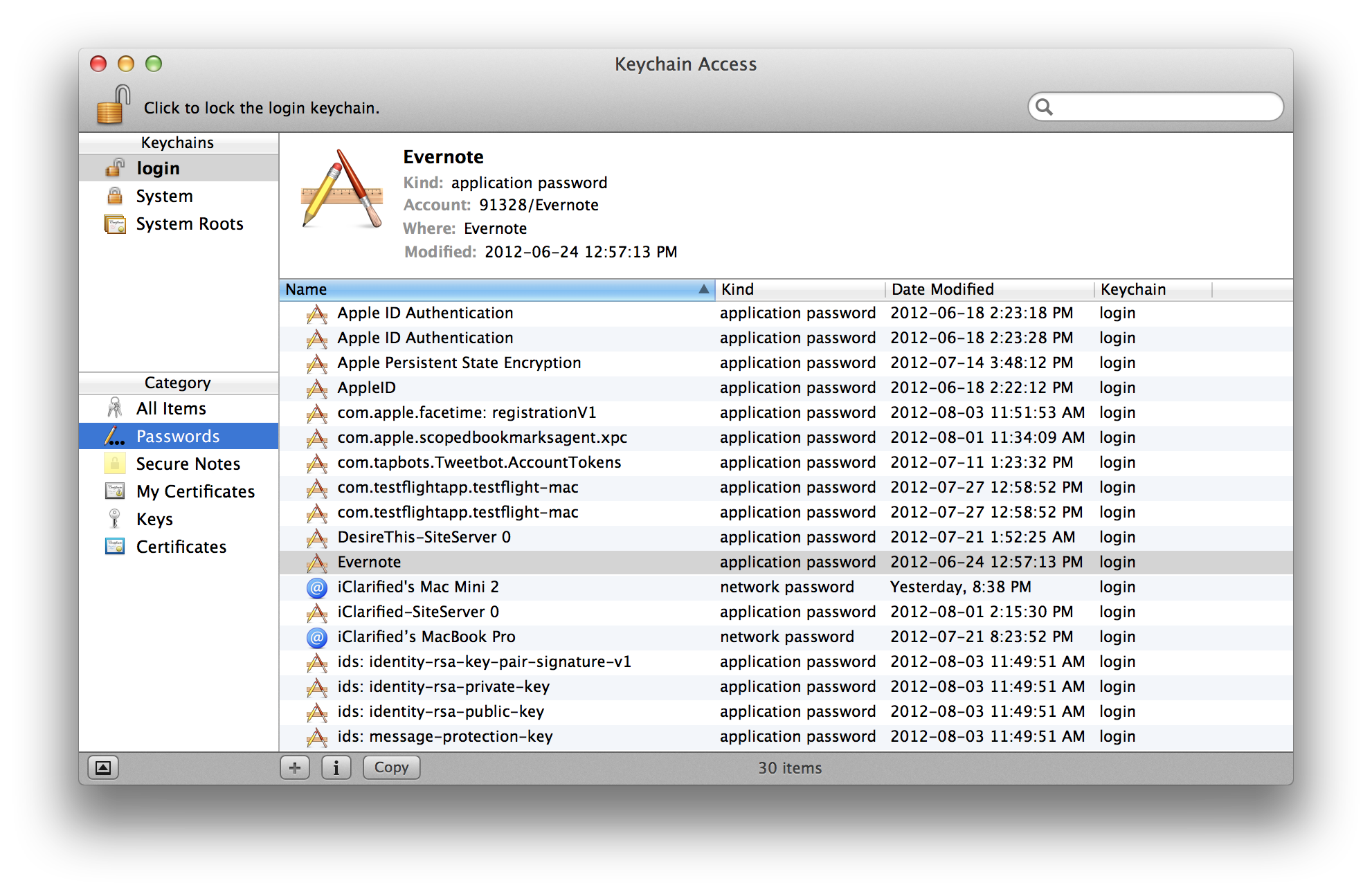This screenshot has width=1372, height=894.
Task: Open the Secure Notes category
Action: [x=179, y=464]
